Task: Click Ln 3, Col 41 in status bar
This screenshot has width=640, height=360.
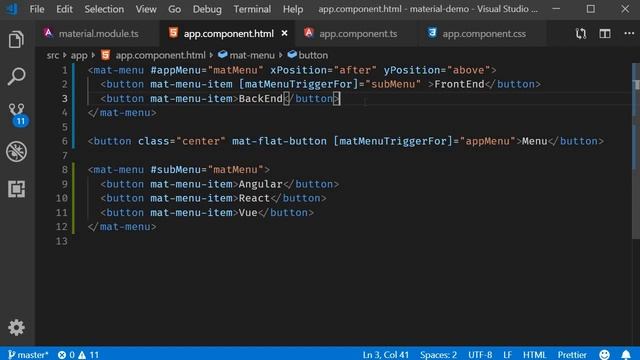Action: [x=385, y=355]
